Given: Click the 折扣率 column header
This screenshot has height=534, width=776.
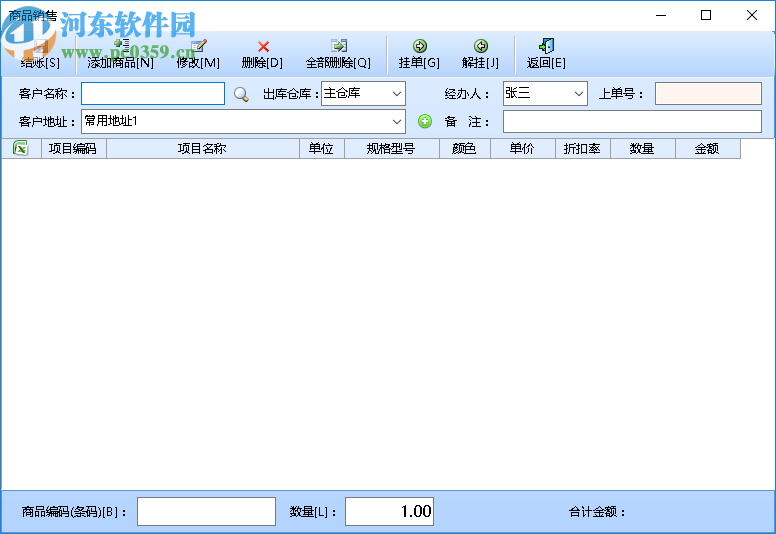Looking at the screenshot, I should (x=583, y=148).
